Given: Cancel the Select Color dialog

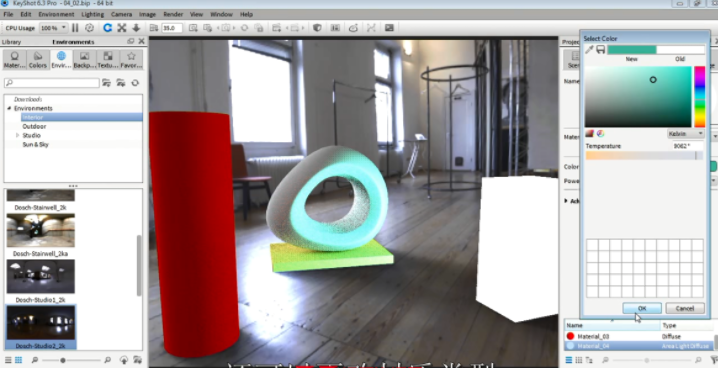Looking at the screenshot, I should [x=685, y=308].
